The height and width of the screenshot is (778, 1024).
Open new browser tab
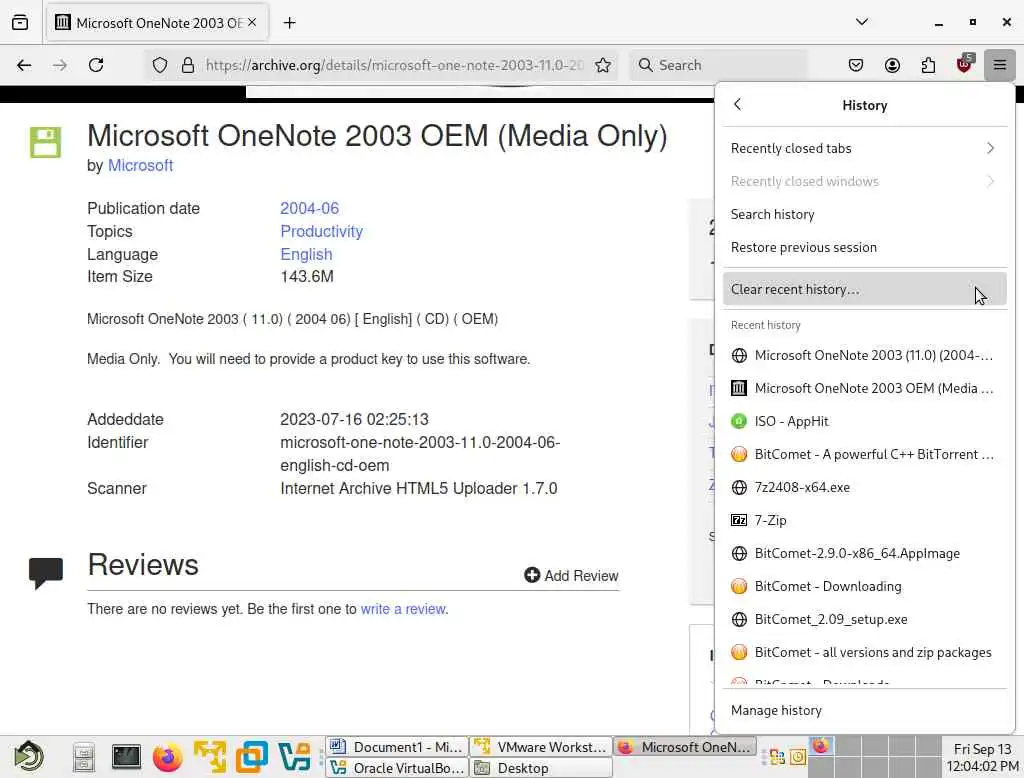click(289, 23)
